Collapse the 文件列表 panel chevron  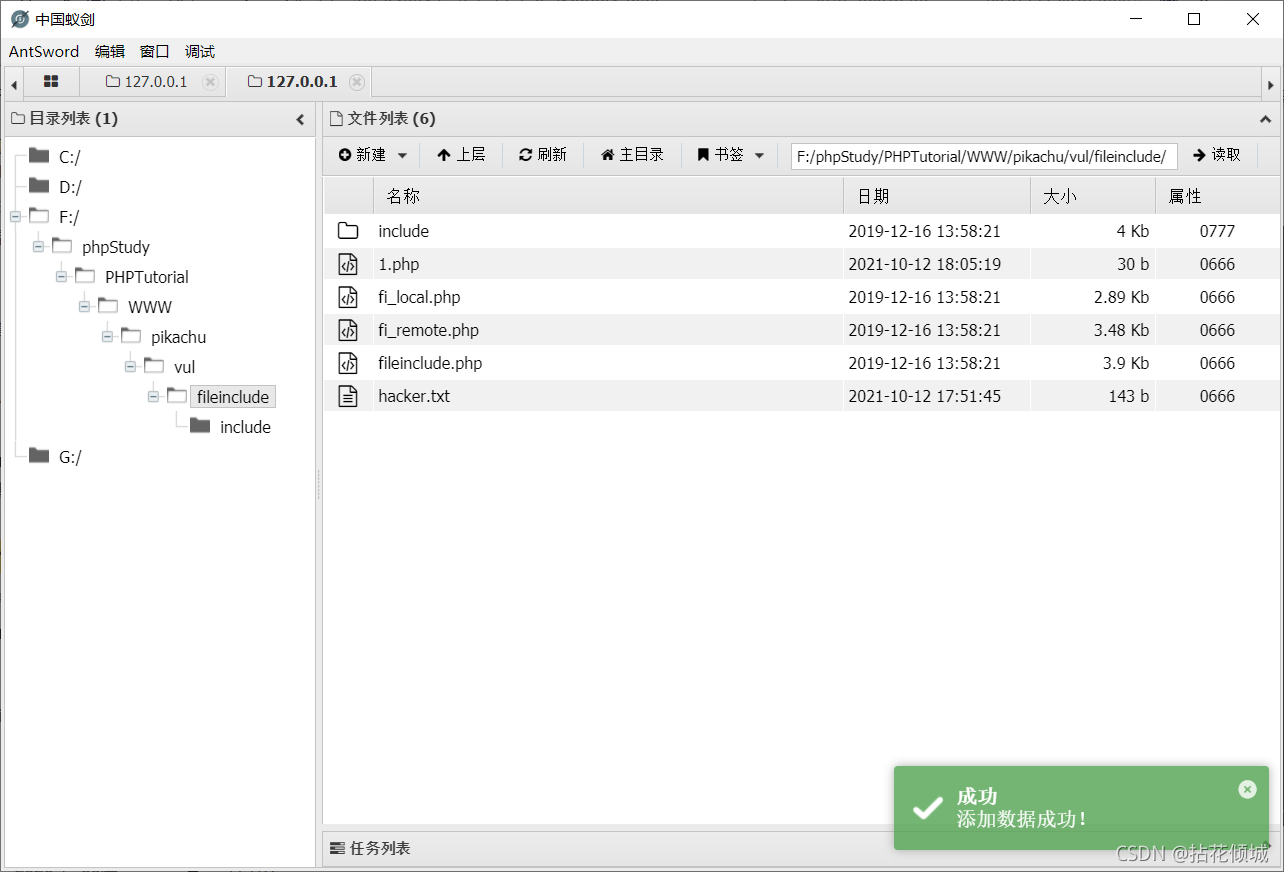1265,118
